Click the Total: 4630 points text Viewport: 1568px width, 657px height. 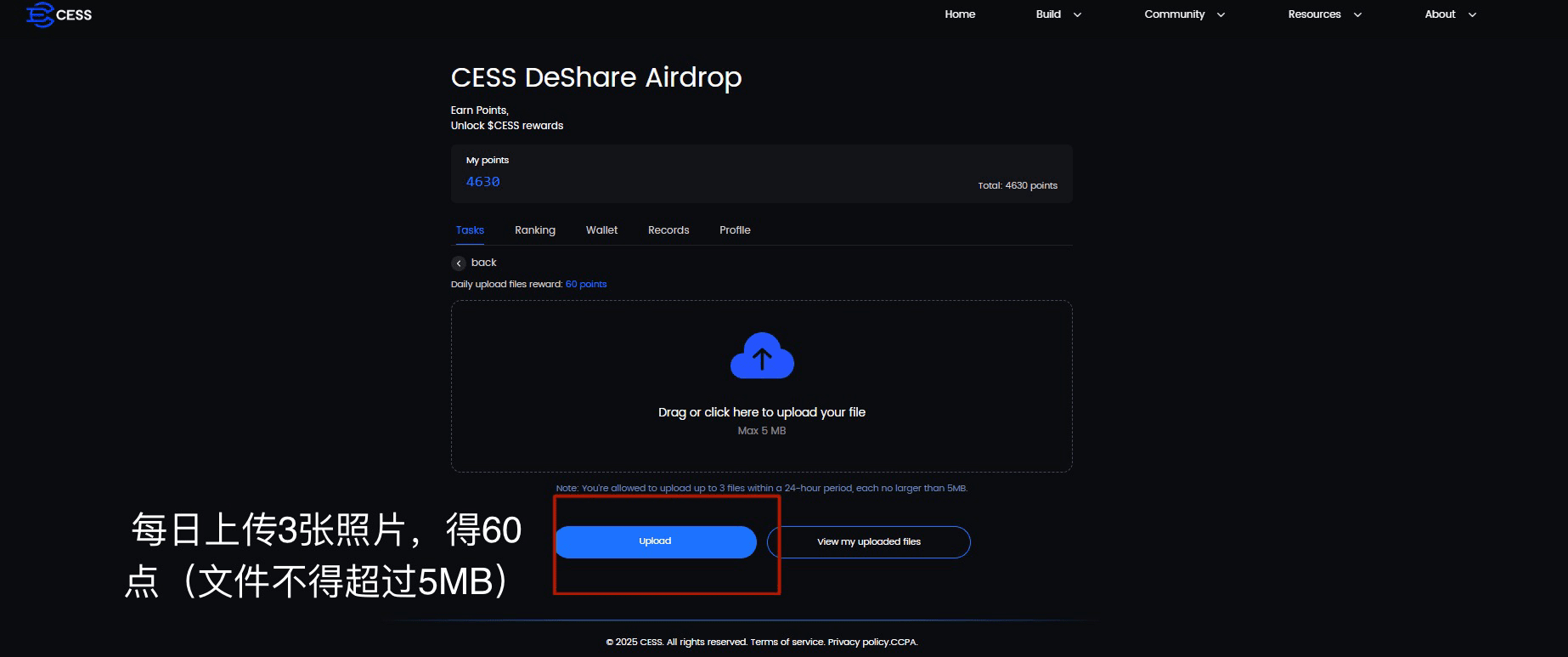(1018, 185)
